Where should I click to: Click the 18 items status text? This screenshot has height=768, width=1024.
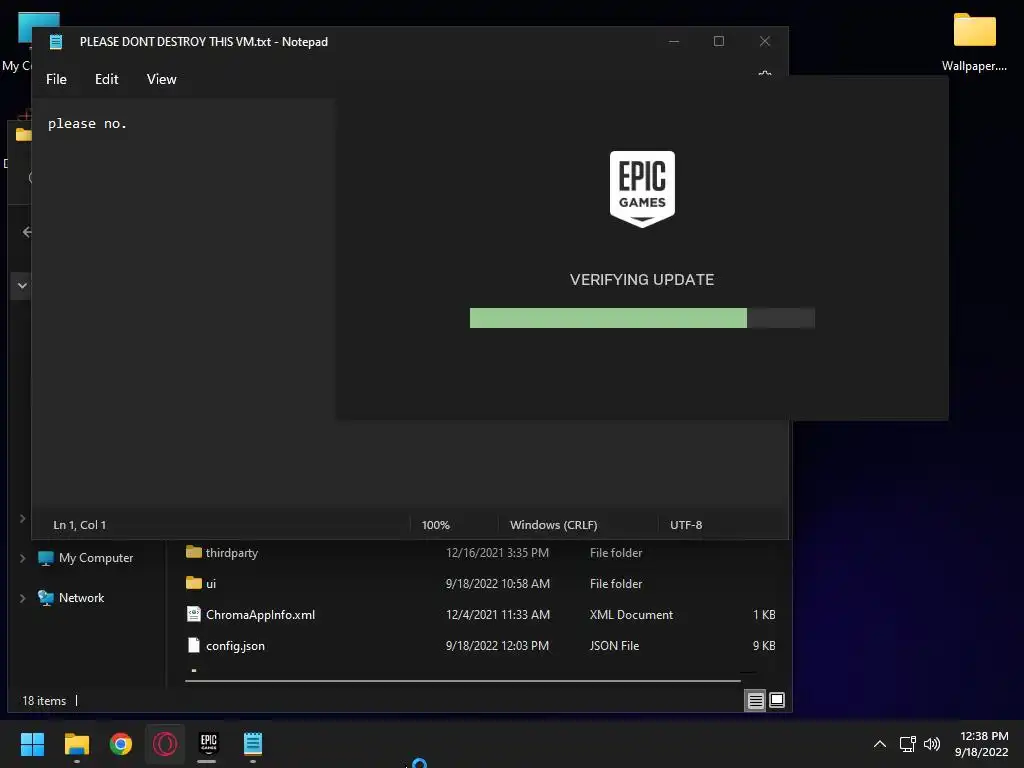pyautogui.click(x=44, y=701)
